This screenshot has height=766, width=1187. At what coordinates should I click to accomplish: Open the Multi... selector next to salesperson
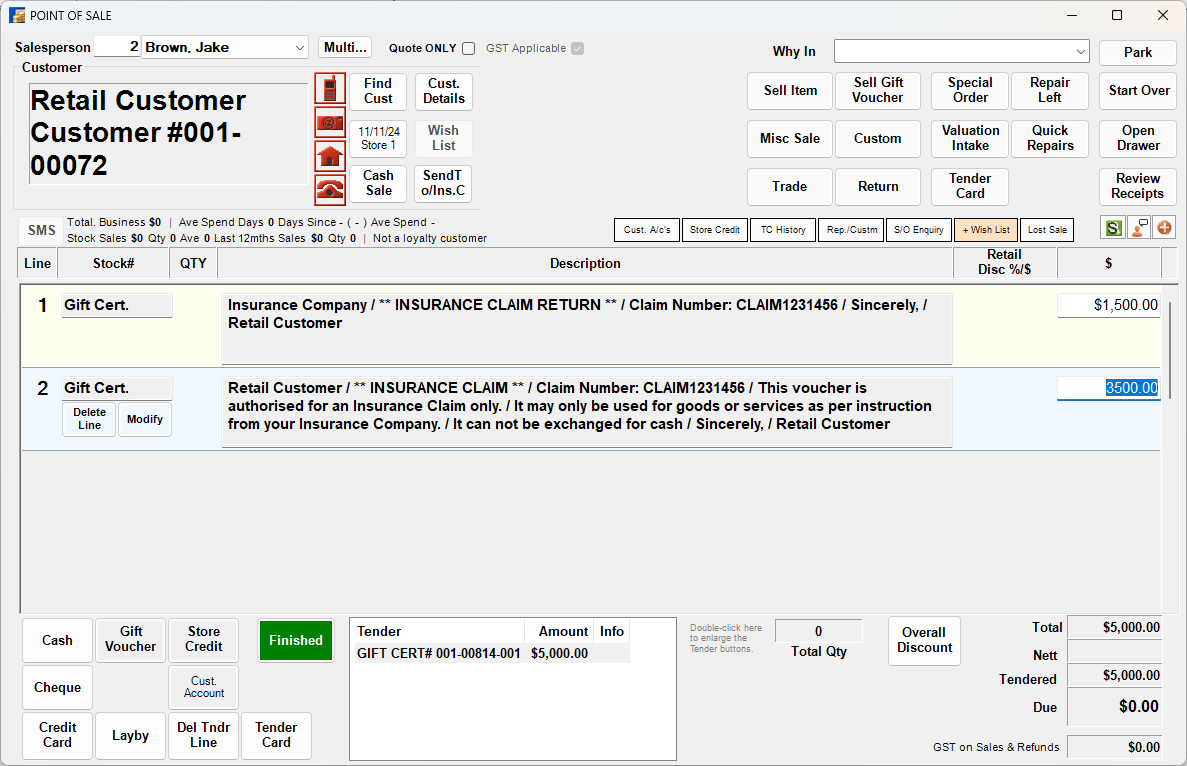344,46
